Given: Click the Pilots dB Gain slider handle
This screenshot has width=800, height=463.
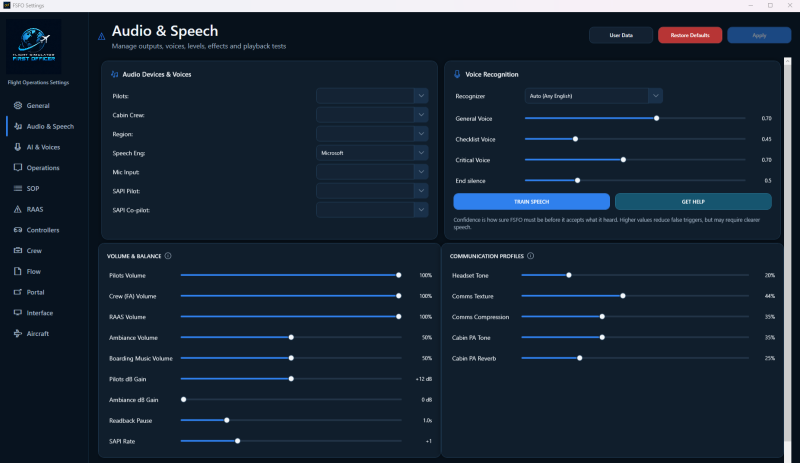Looking at the screenshot, I should coord(291,379).
